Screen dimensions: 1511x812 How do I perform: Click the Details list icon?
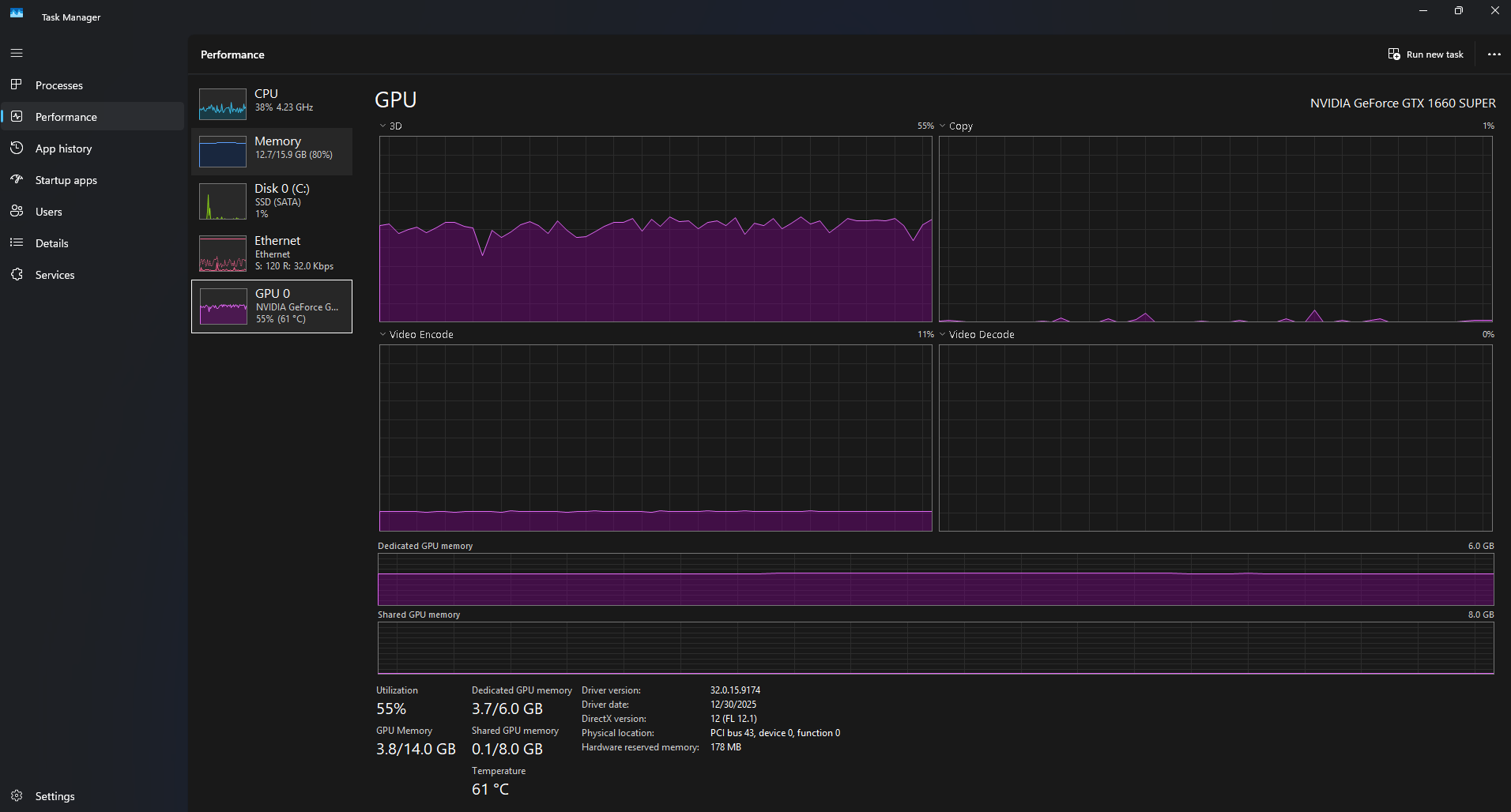click(x=17, y=242)
